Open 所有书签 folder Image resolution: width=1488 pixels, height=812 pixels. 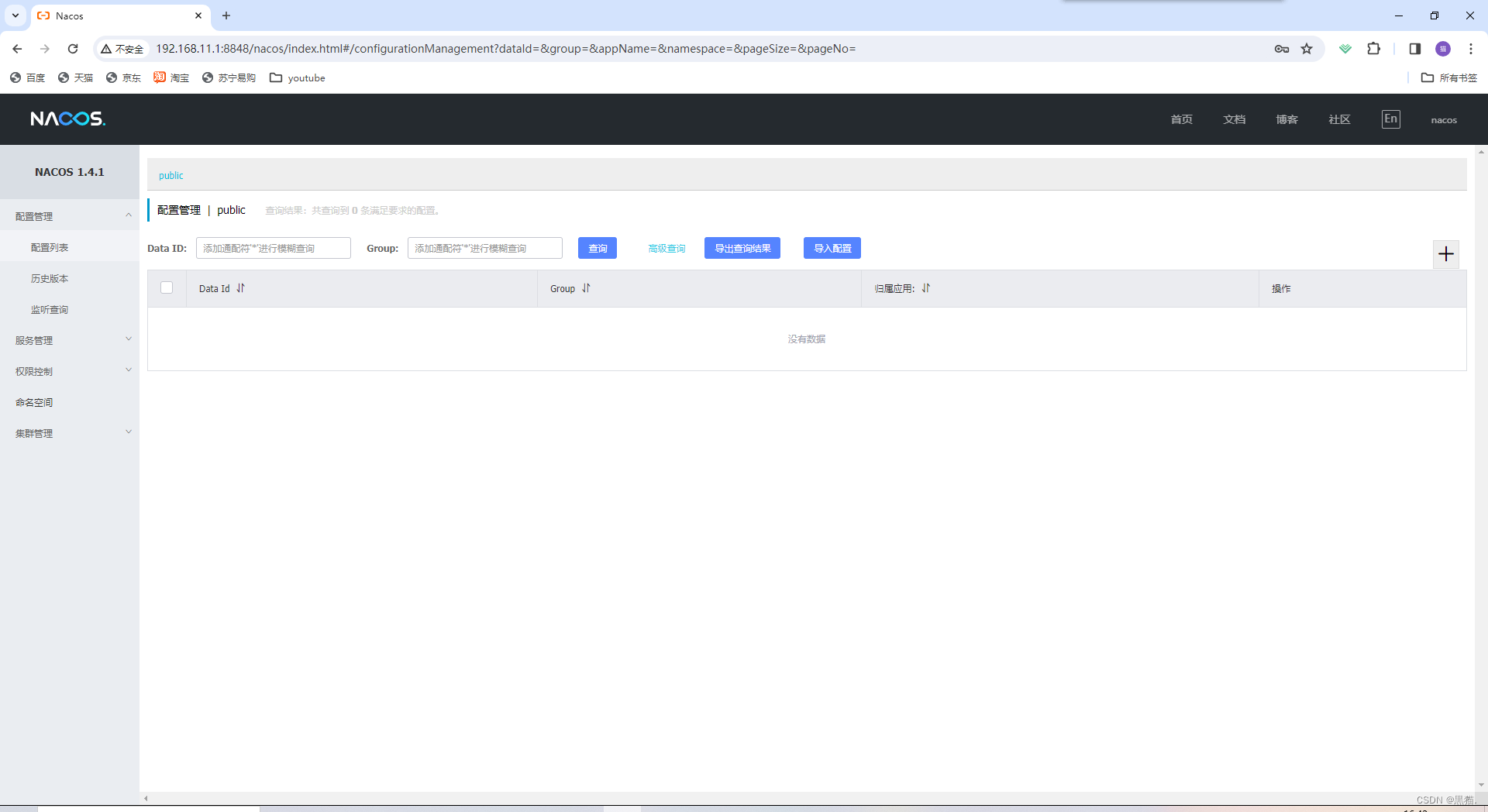click(x=1449, y=77)
